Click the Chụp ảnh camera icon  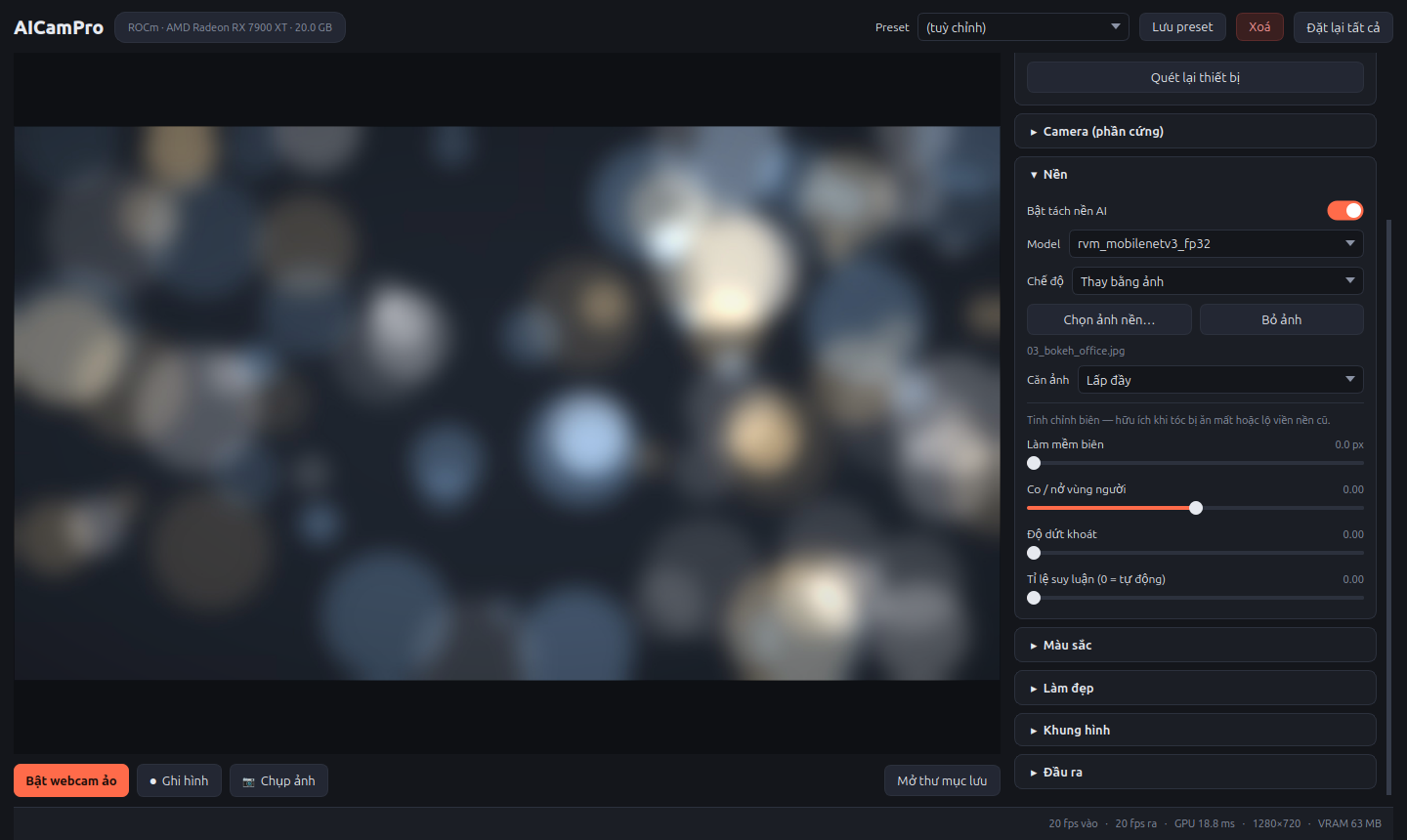(x=248, y=781)
